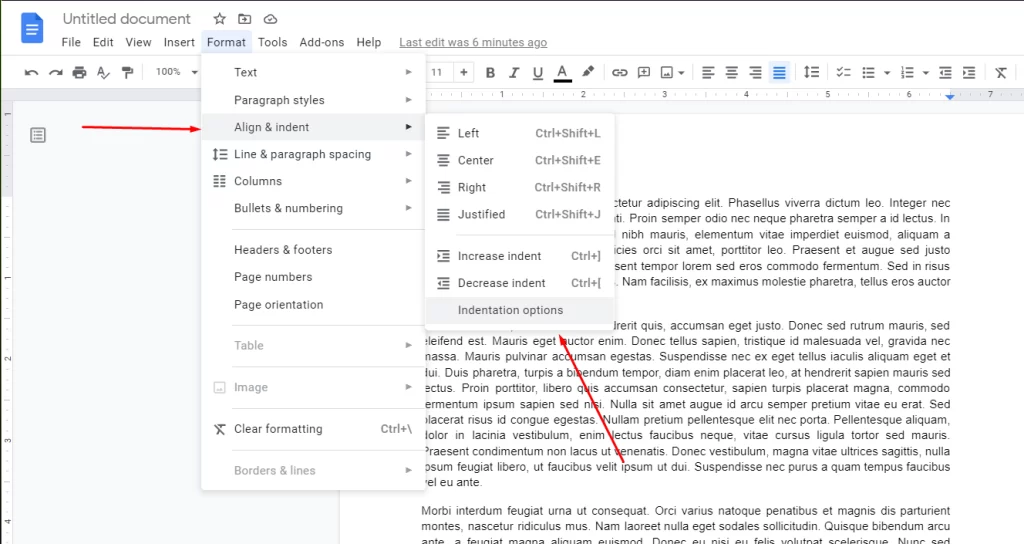1024x544 pixels.
Task: Open the highlight color picker
Action: tap(588, 72)
